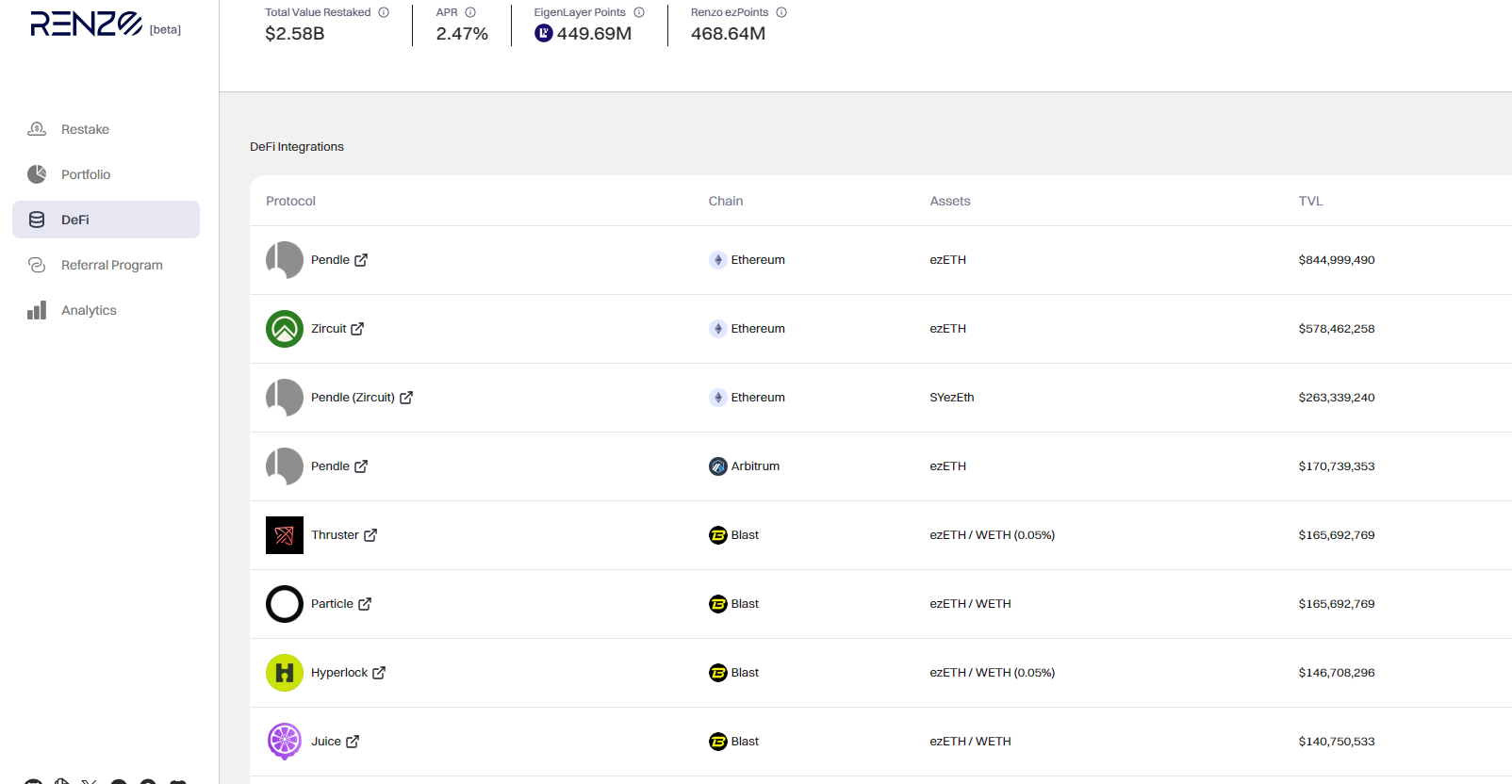Show info for Renzo ezPoints

click(781, 12)
